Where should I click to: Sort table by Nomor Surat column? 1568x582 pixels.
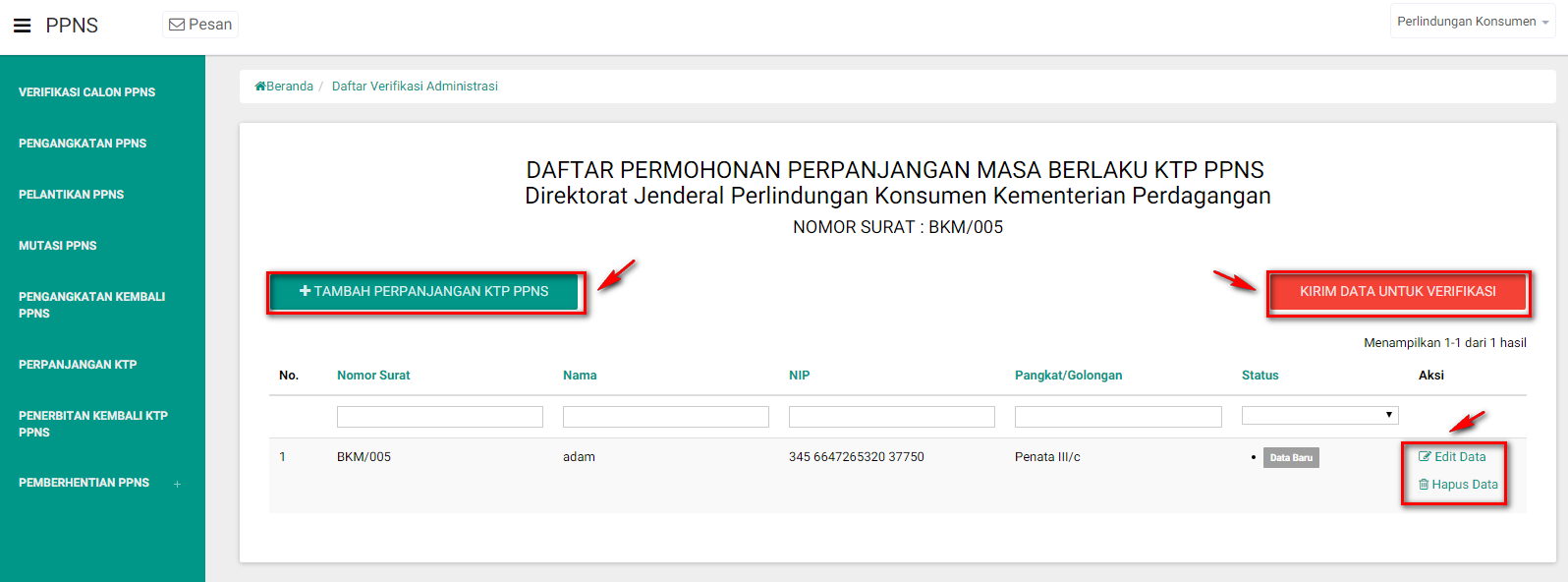(373, 376)
